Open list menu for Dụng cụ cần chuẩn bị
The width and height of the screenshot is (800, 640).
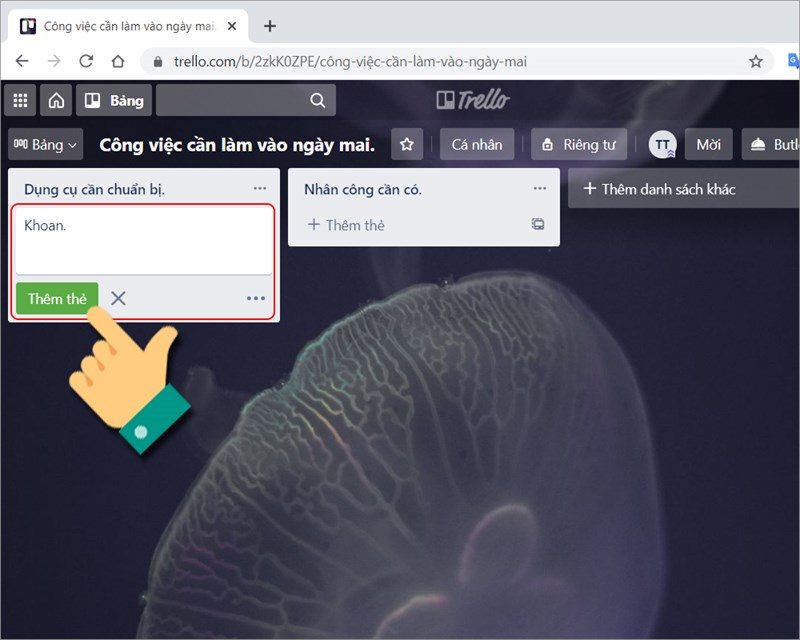click(260, 188)
